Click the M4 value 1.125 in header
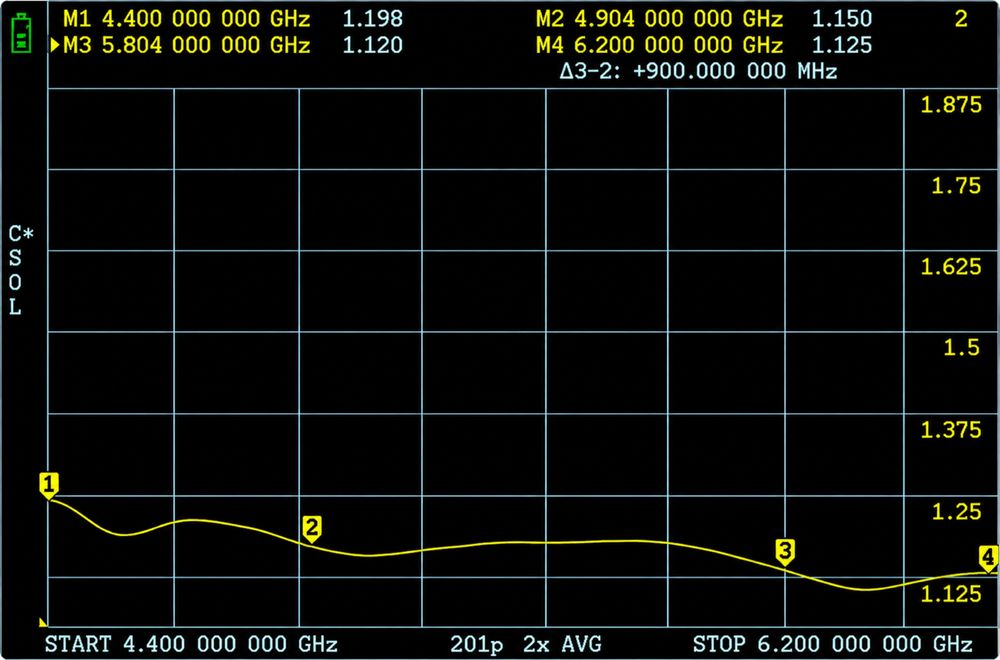 click(x=842, y=45)
